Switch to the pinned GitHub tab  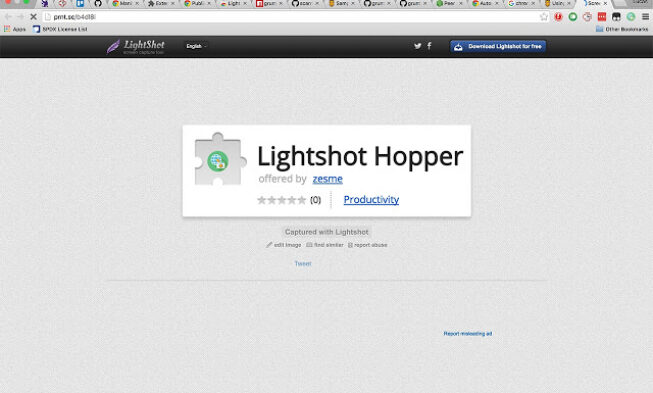pyautogui.click(x=98, y=3)
